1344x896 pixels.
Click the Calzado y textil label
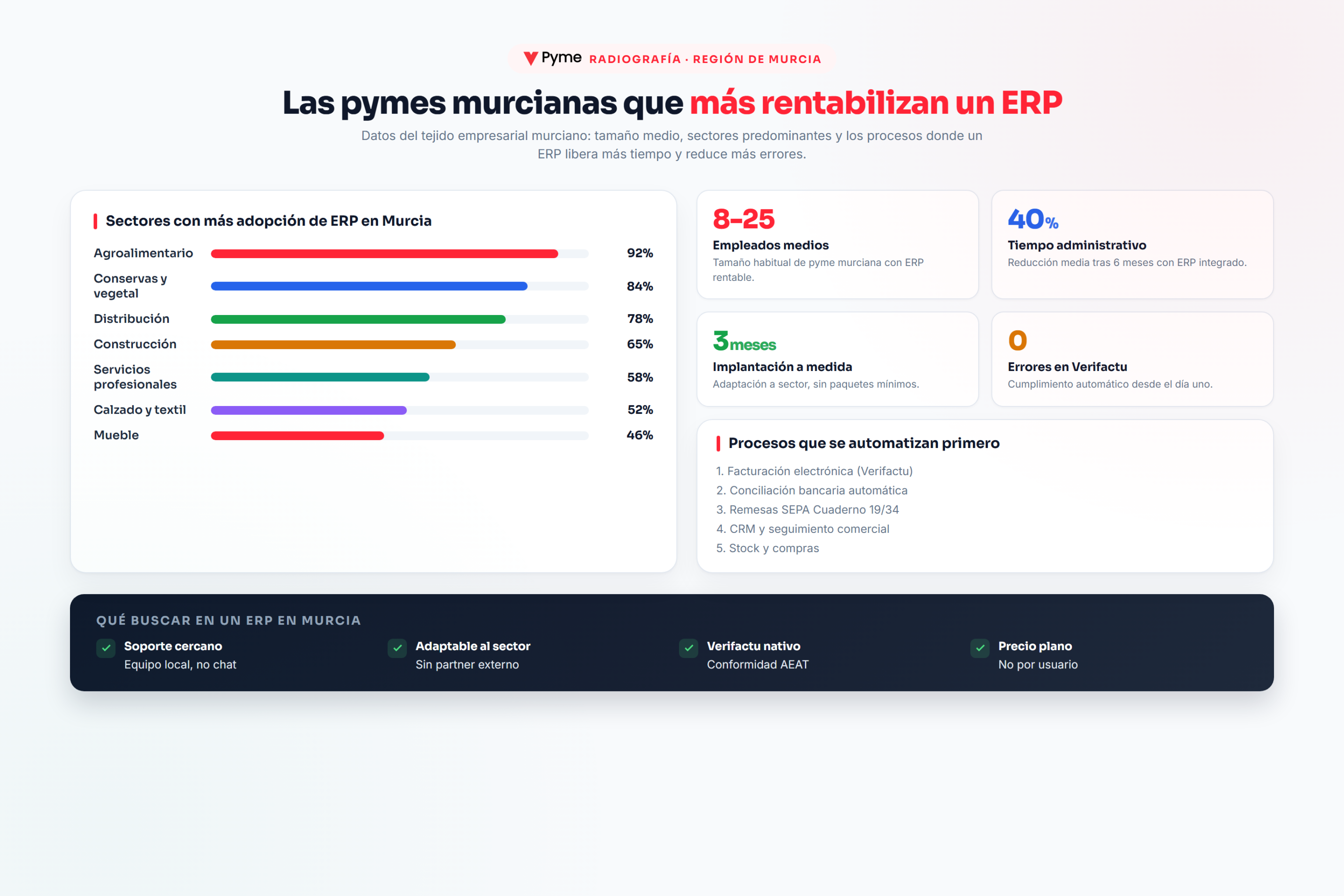140,410
